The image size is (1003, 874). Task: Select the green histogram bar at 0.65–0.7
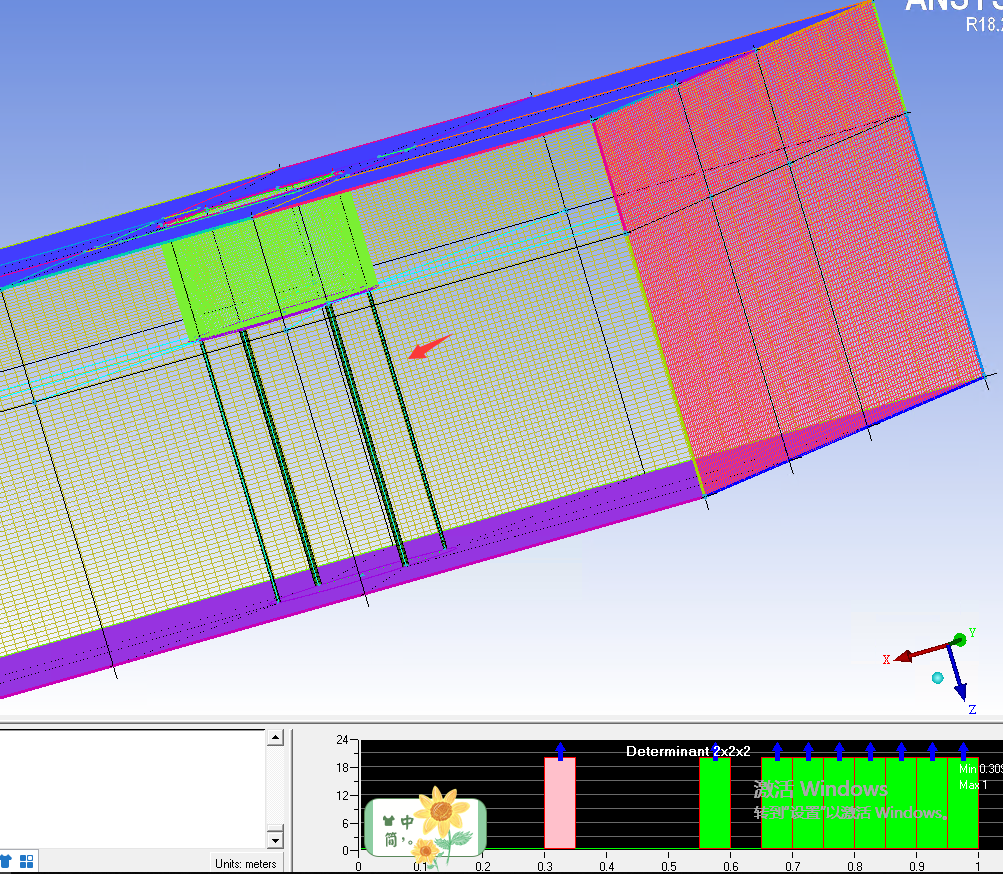[x=776, y=803]
